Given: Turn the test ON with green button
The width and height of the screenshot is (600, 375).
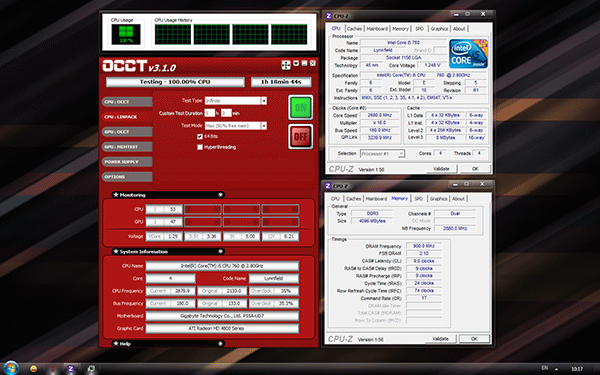Looking at the screenshot, I should pyautogui.click(x=300, y=108).
